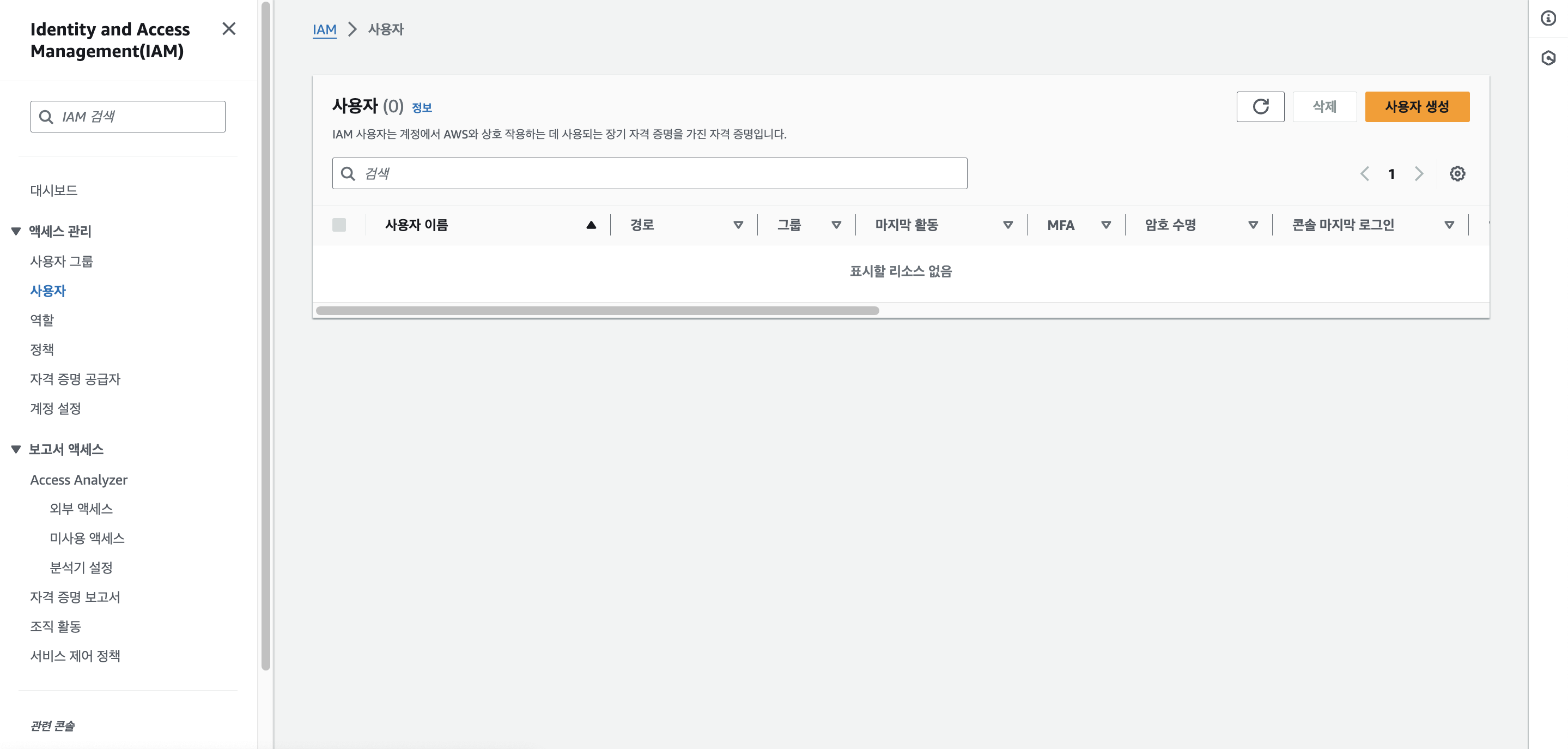The image size is (1568, 749).
Task: Sort by 마지막 활동 column arrow
Action: (1007, 225)
